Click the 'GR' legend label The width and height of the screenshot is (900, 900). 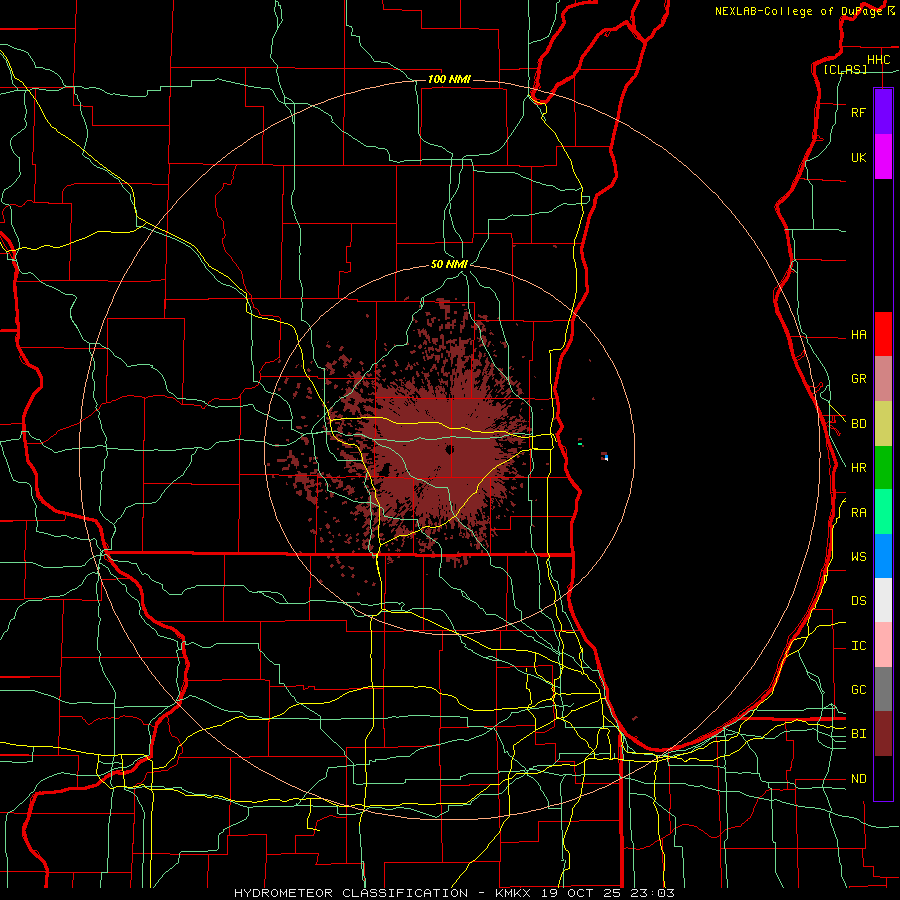pos(858,379)
